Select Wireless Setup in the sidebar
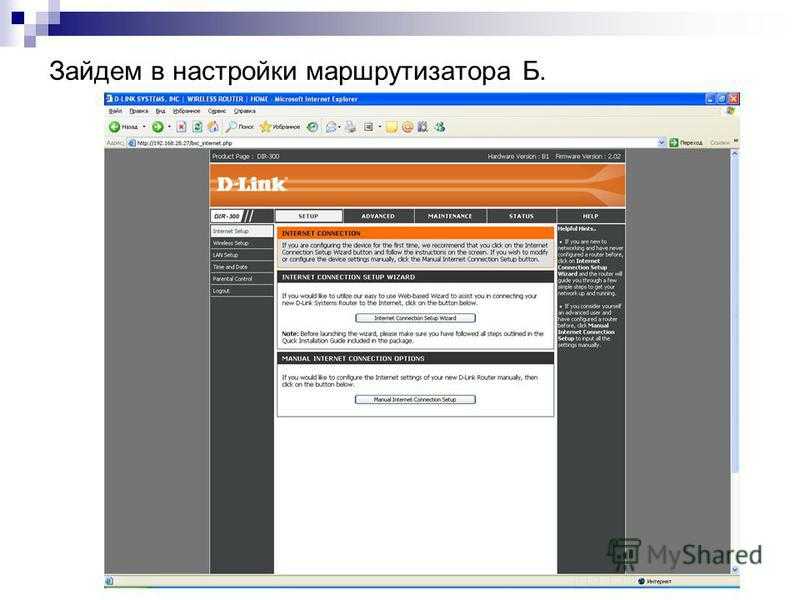 [x=242, y=243]
